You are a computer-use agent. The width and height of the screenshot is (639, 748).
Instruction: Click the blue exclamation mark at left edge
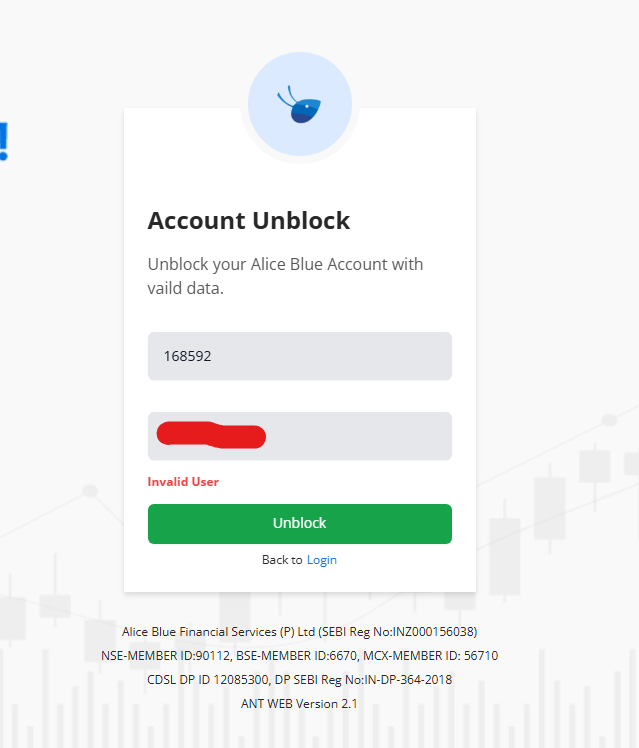click(x=4, y=141)
